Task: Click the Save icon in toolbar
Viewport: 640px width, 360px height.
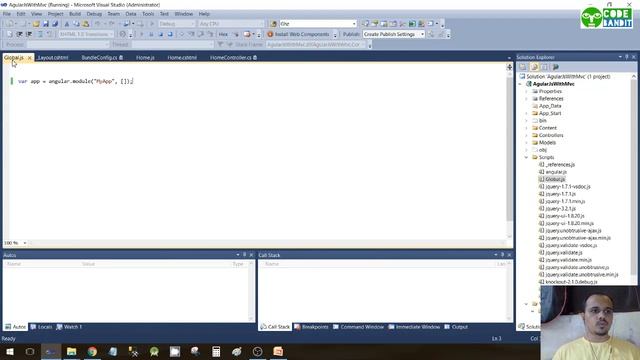Action: click(x=46, y=24)
